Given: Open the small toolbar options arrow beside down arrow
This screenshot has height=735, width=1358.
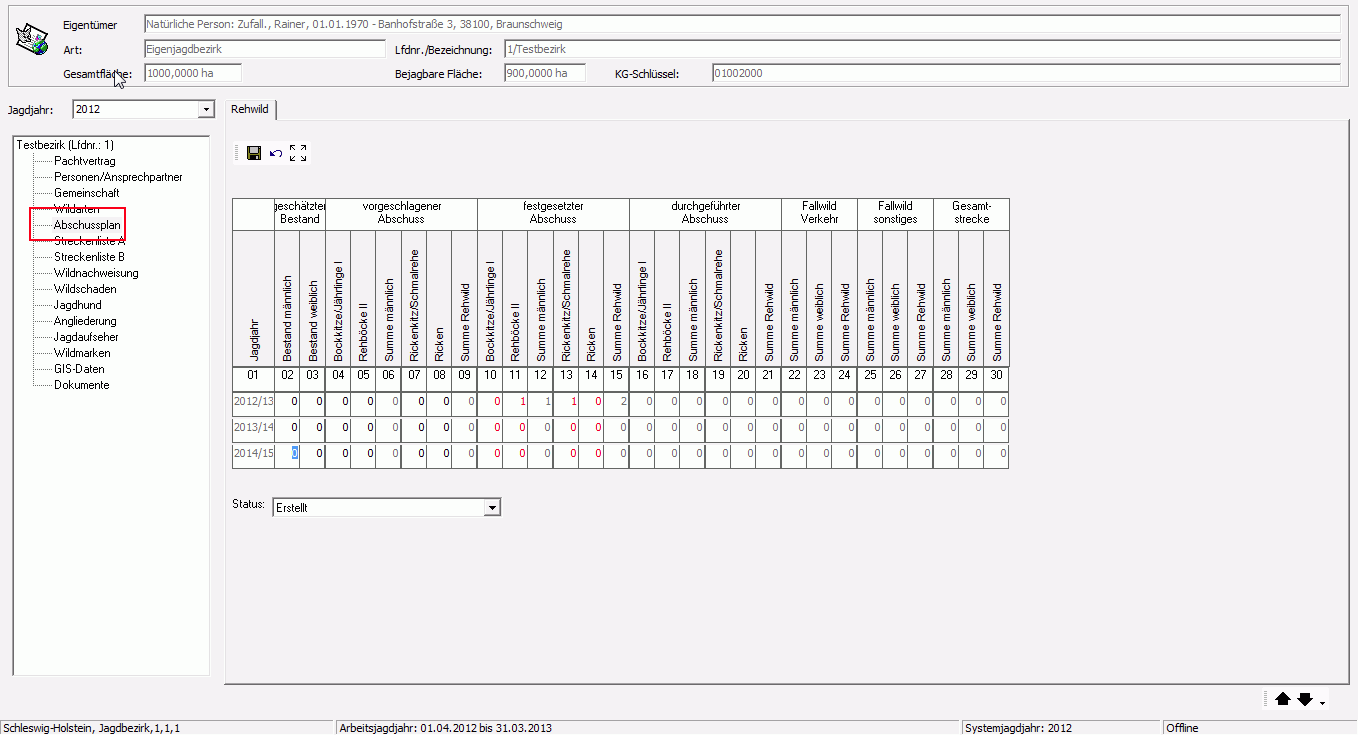Looking at the screenshot, I should click(1323, 704).
